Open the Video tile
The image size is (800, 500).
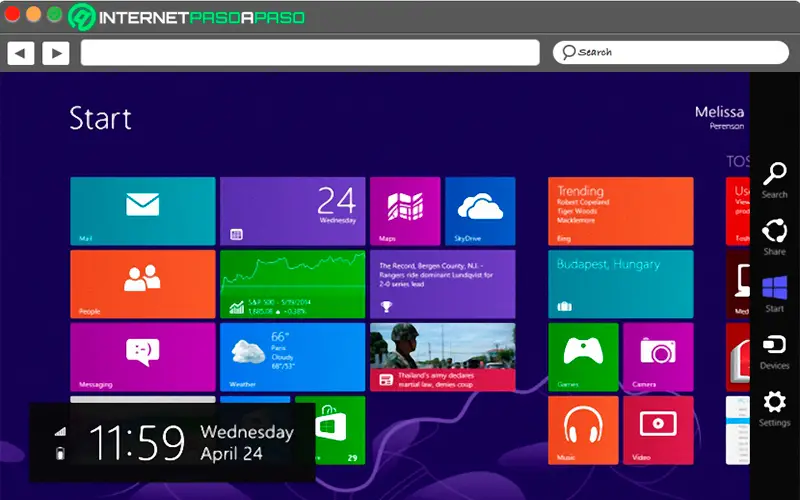(x=658, y=430)
